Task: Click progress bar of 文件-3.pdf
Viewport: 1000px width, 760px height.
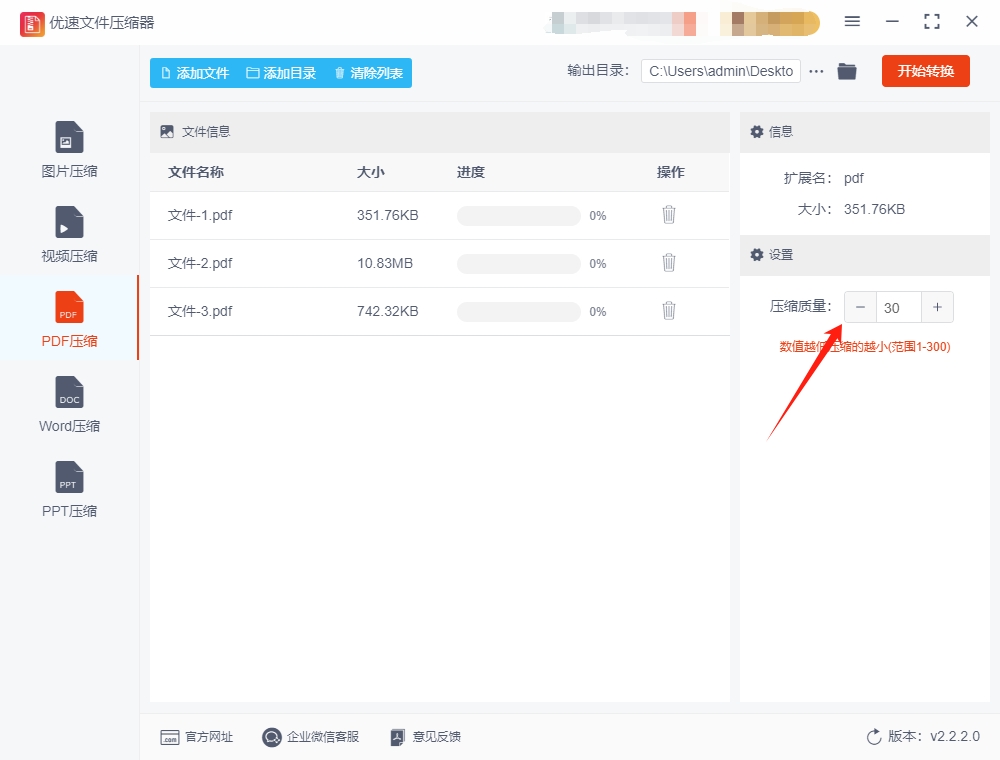Action: (518, 311)
